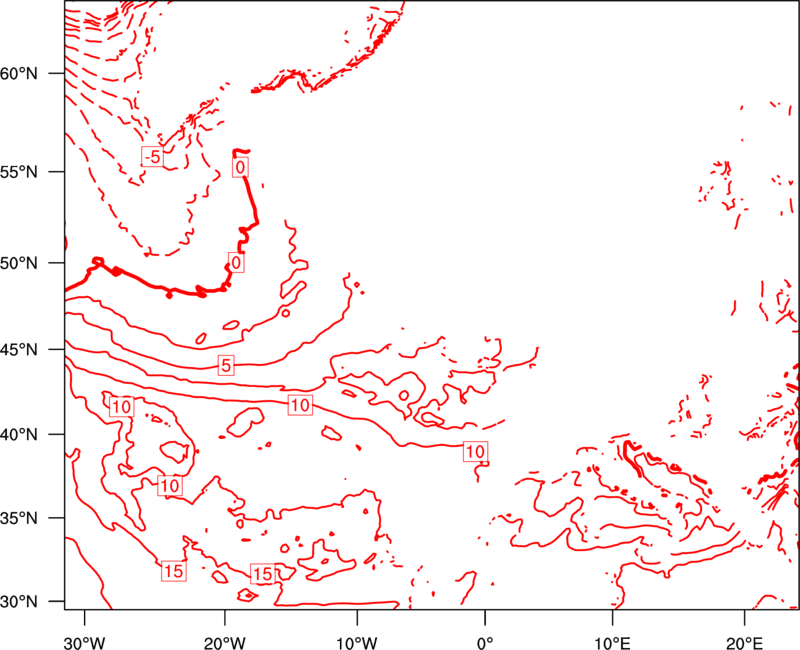This screenshot has width=800, height=650.
Task: Click the 0 contour label near 55°N
Action: (240, 167)
